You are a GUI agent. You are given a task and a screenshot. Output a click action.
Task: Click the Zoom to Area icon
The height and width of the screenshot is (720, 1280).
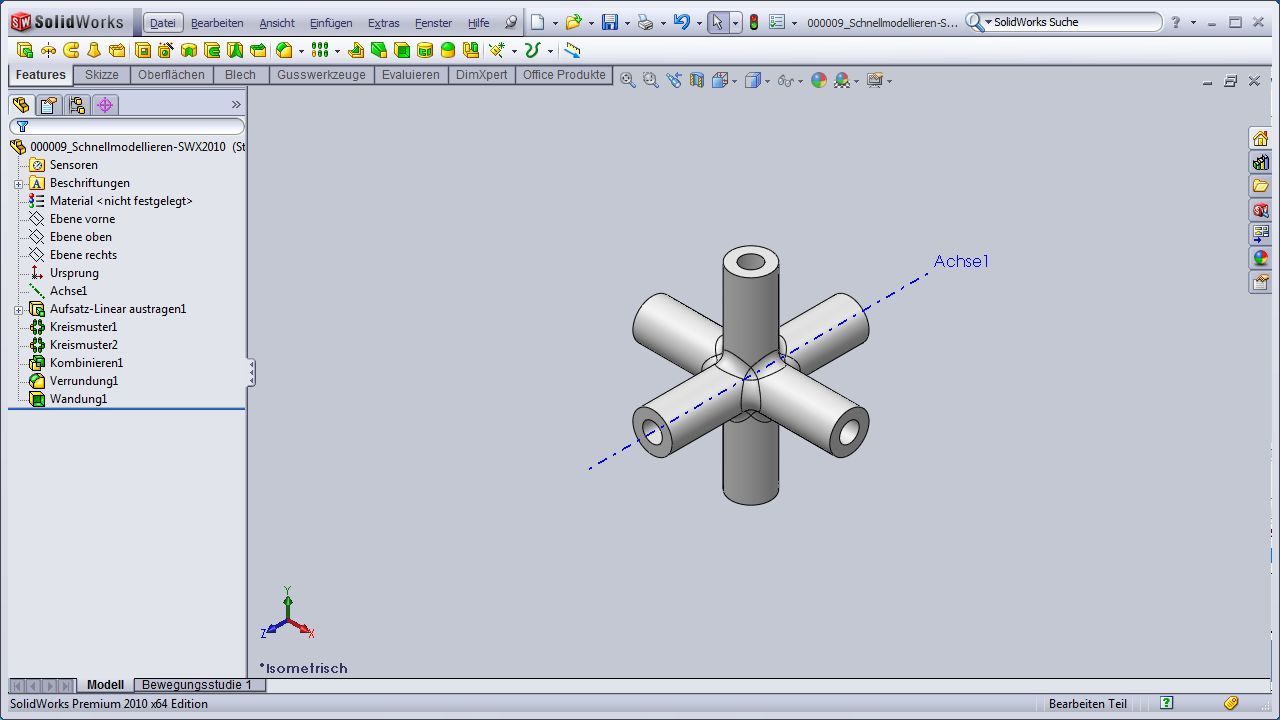pos(651,81)
